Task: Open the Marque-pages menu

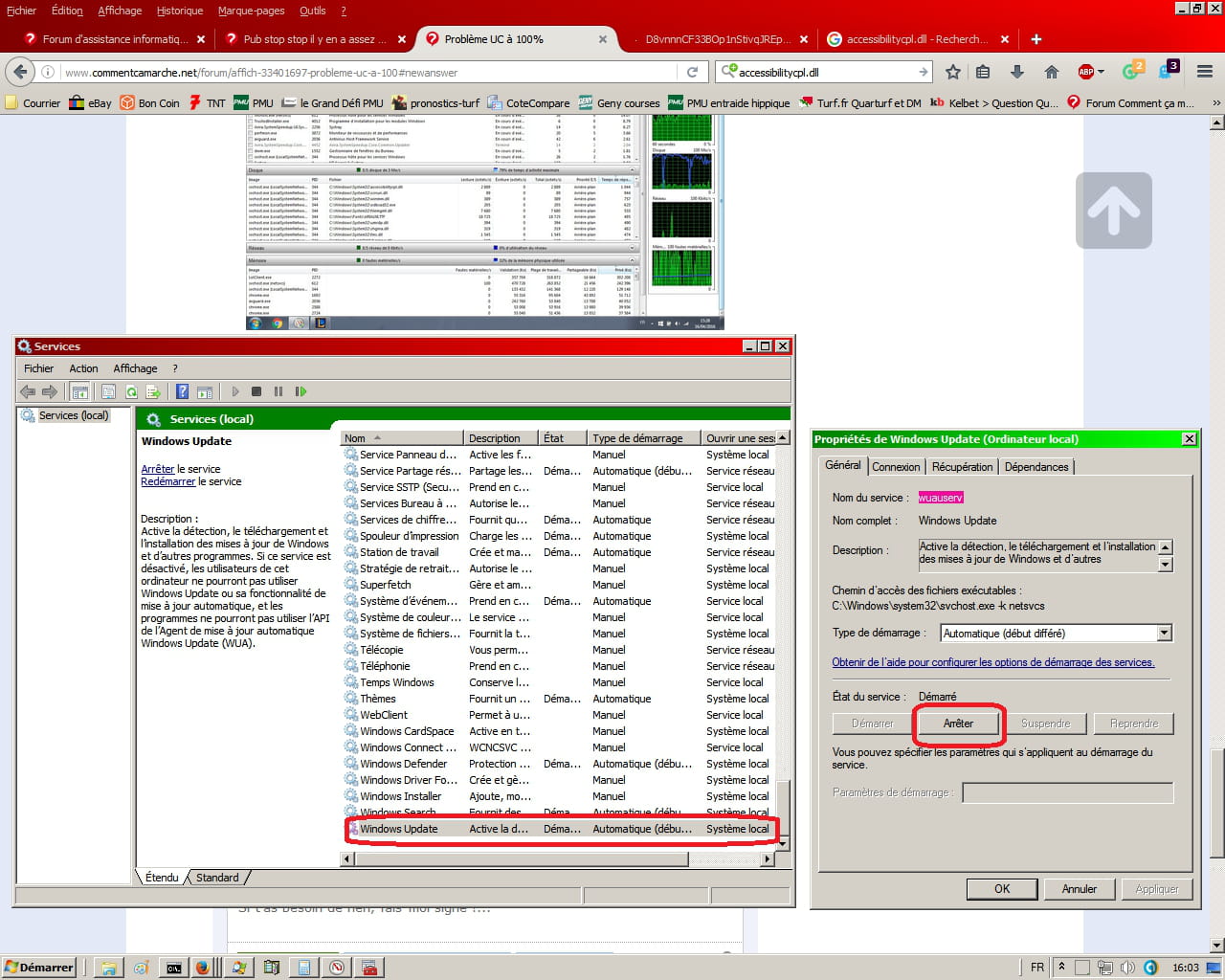Action: click(x=251, y=11)
